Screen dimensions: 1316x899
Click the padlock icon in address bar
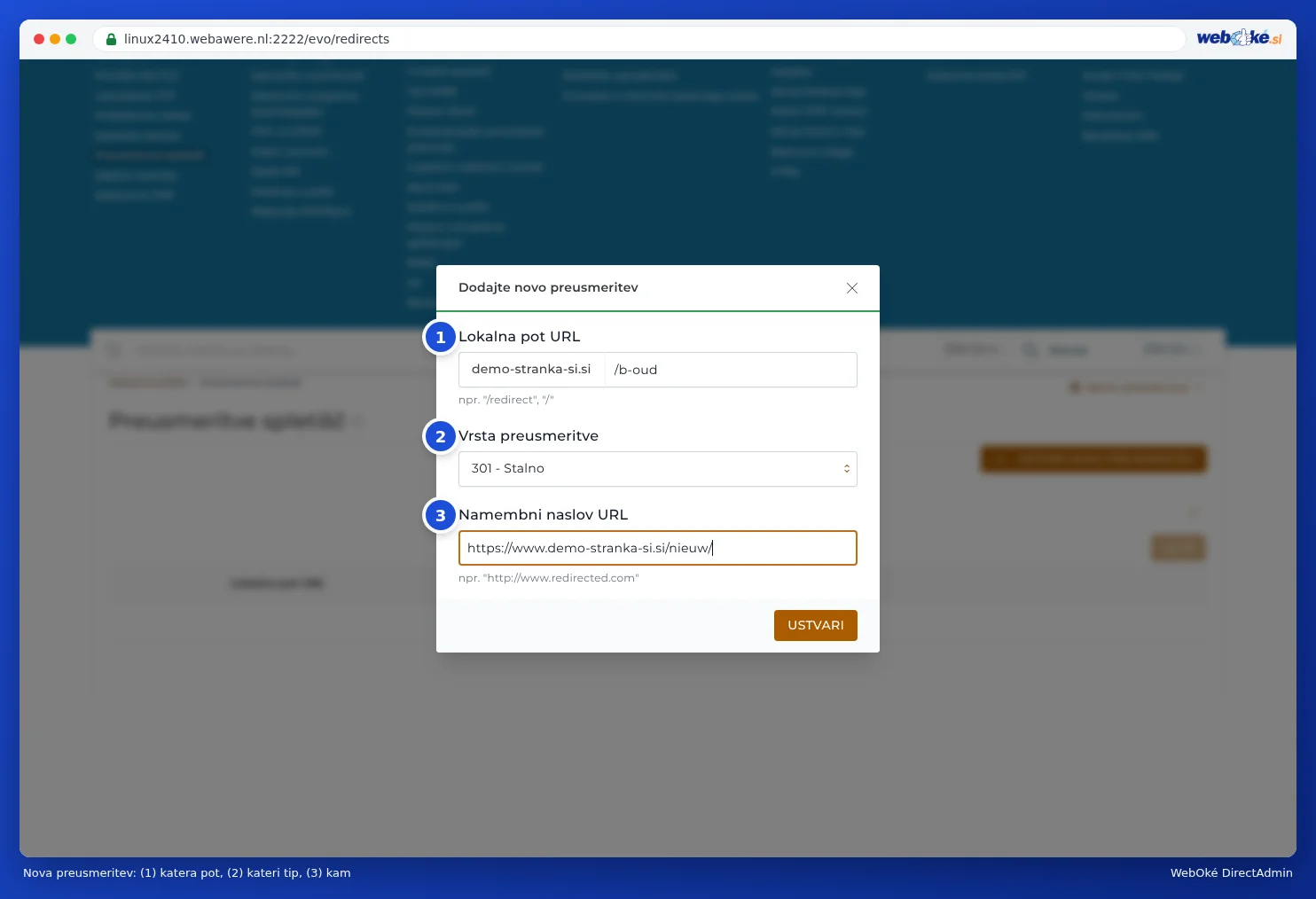click(111, 39)
